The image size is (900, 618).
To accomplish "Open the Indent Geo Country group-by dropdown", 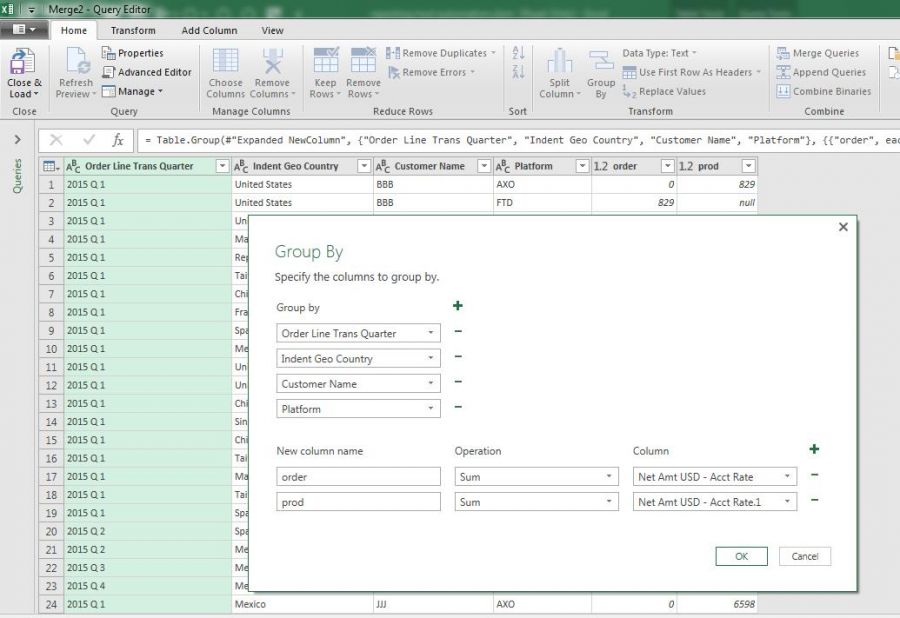I will 430,358.
